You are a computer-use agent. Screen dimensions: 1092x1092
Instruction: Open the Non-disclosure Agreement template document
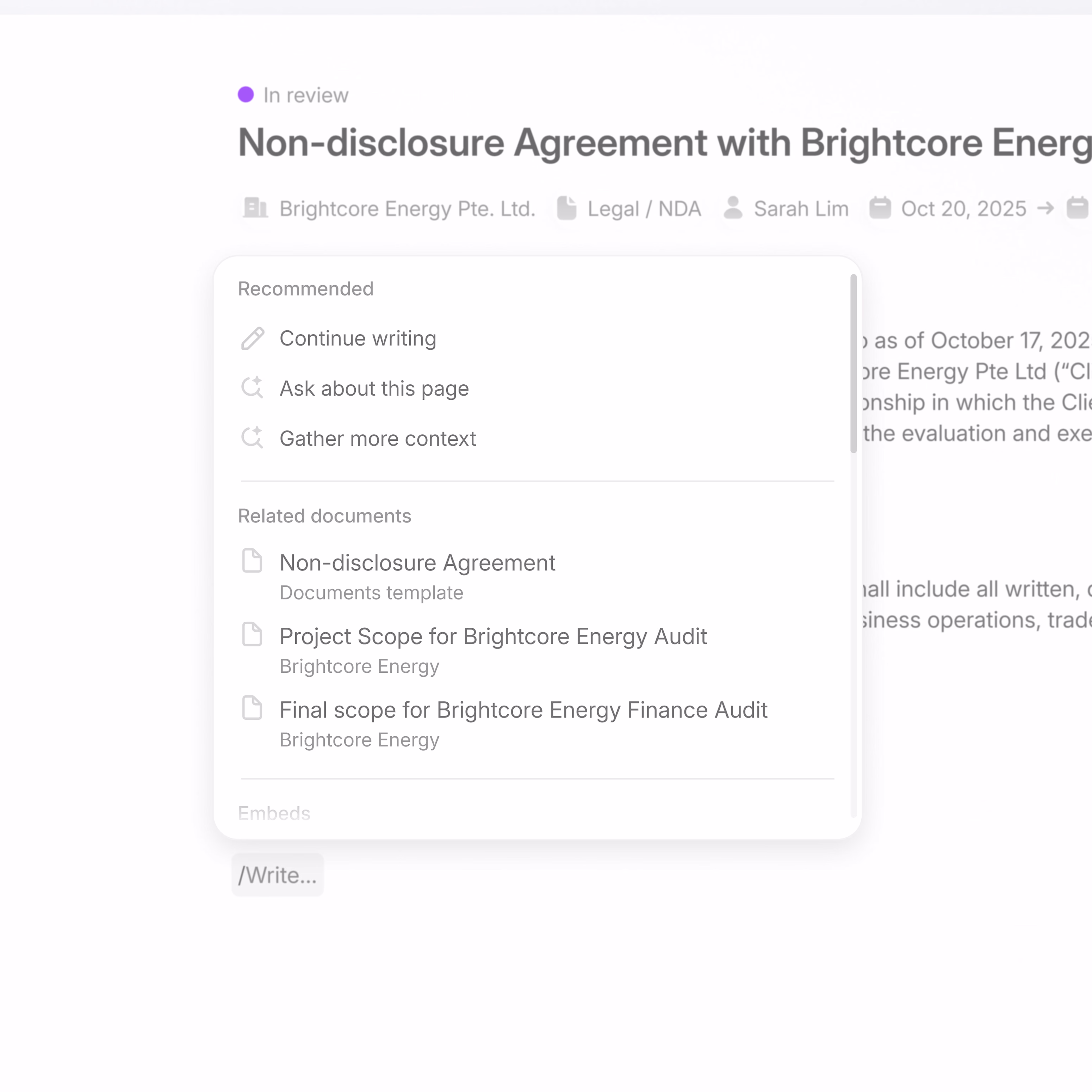pos(417,563)
